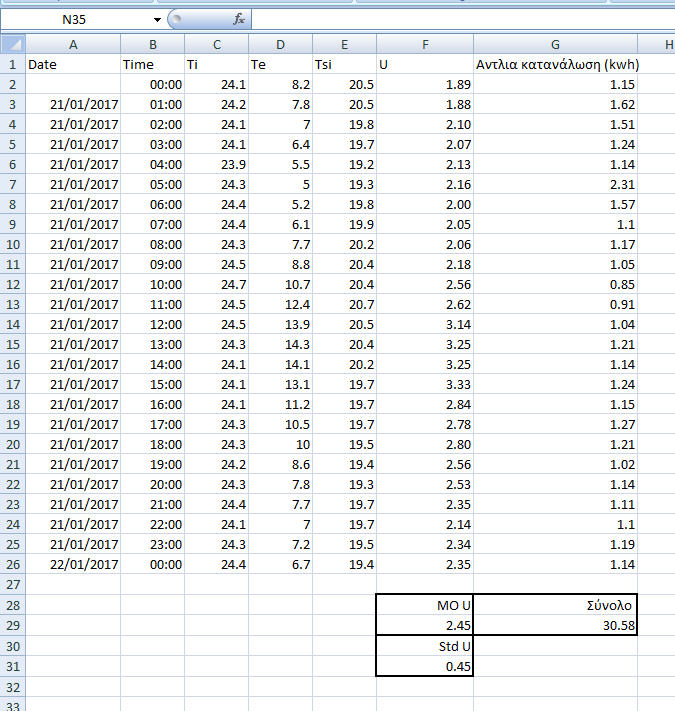Select the 22/01/2017 date cell
Image resolution: width=675 pixels, height=711 pixels.
[73, 564]
